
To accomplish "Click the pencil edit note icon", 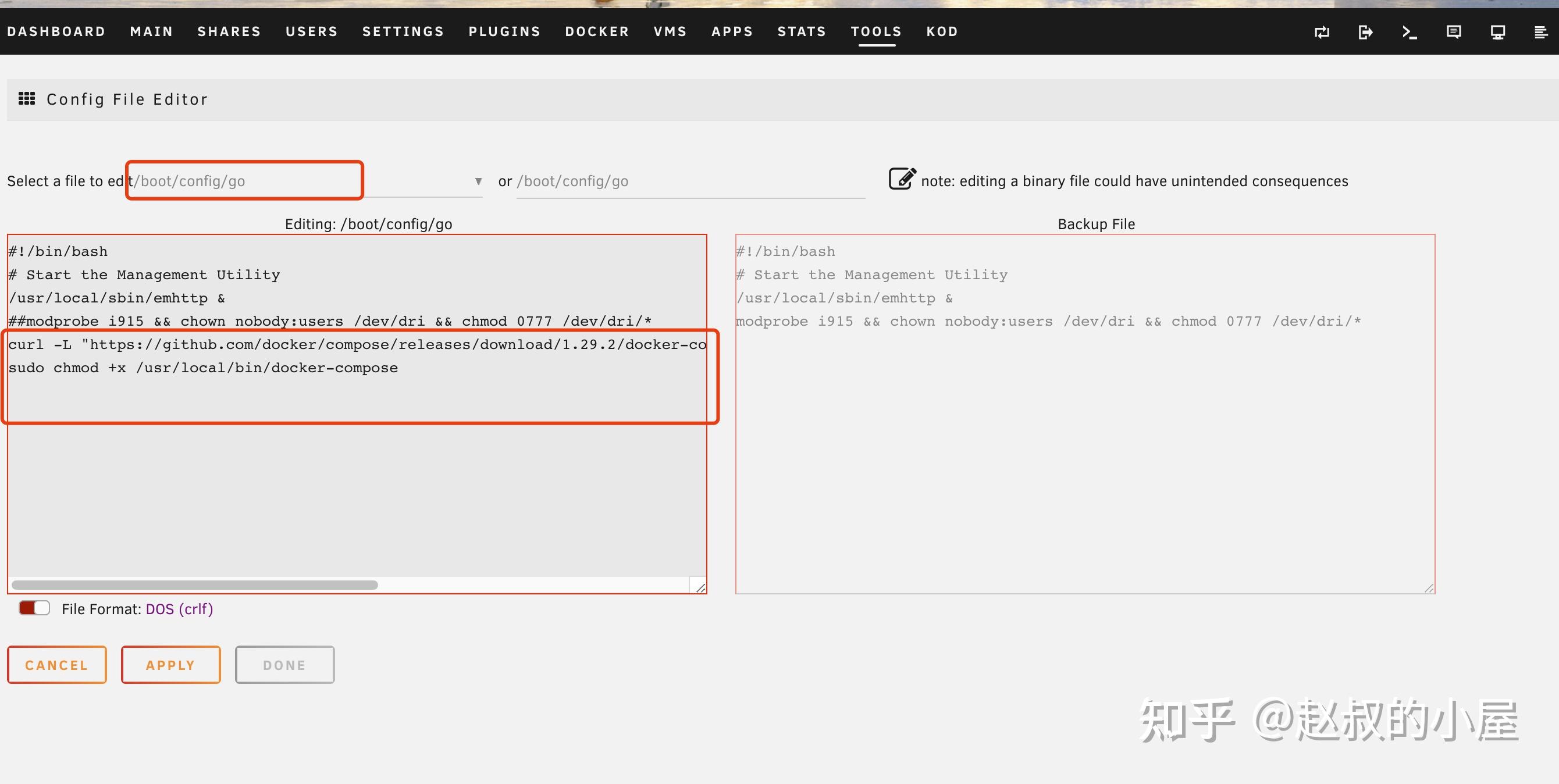I will (x=902, y=179).
